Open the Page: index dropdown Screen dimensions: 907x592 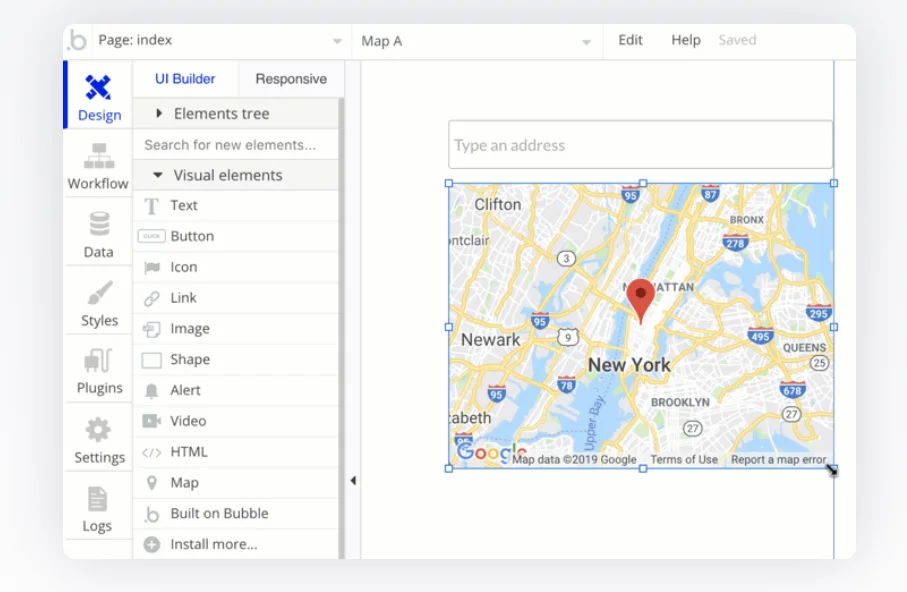coord(219,41)
